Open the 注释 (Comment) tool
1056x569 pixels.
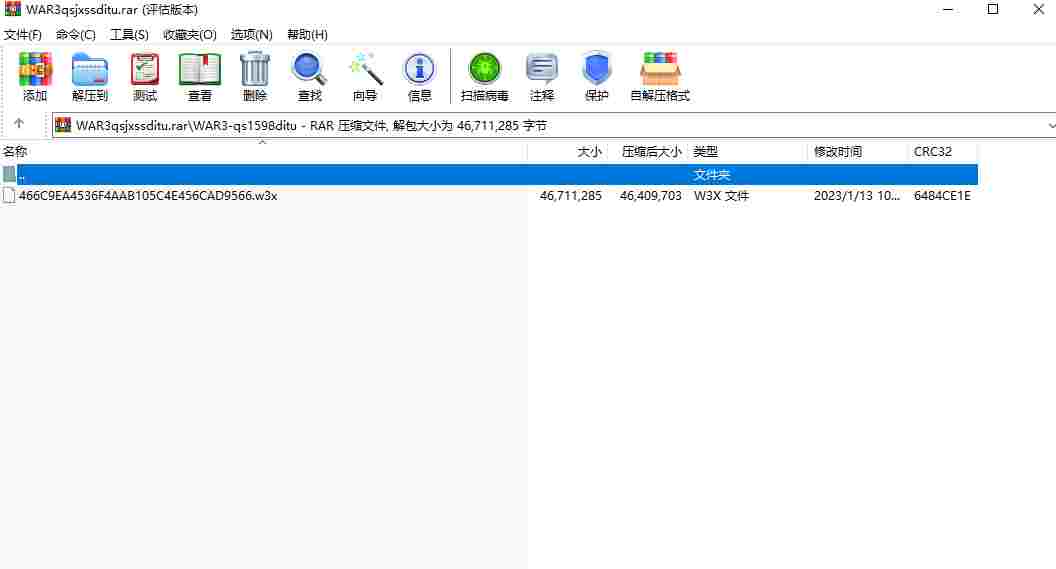(541, 77)
